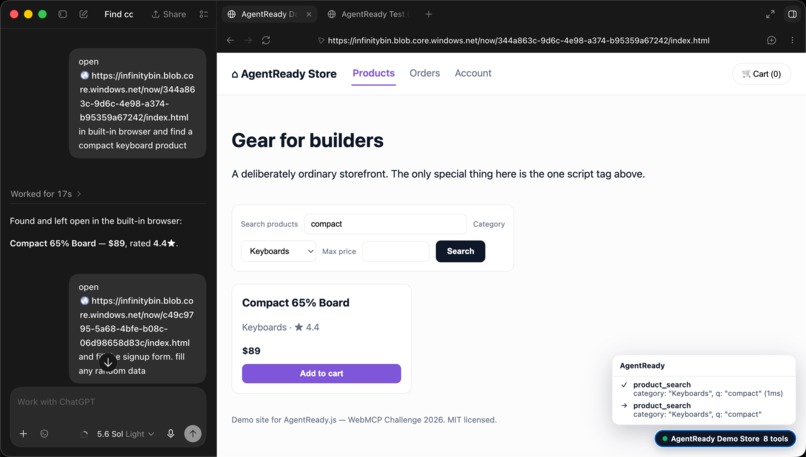The image size is (806, 457).
Task: Open the Products nav tab
Action: coord(374,74)
